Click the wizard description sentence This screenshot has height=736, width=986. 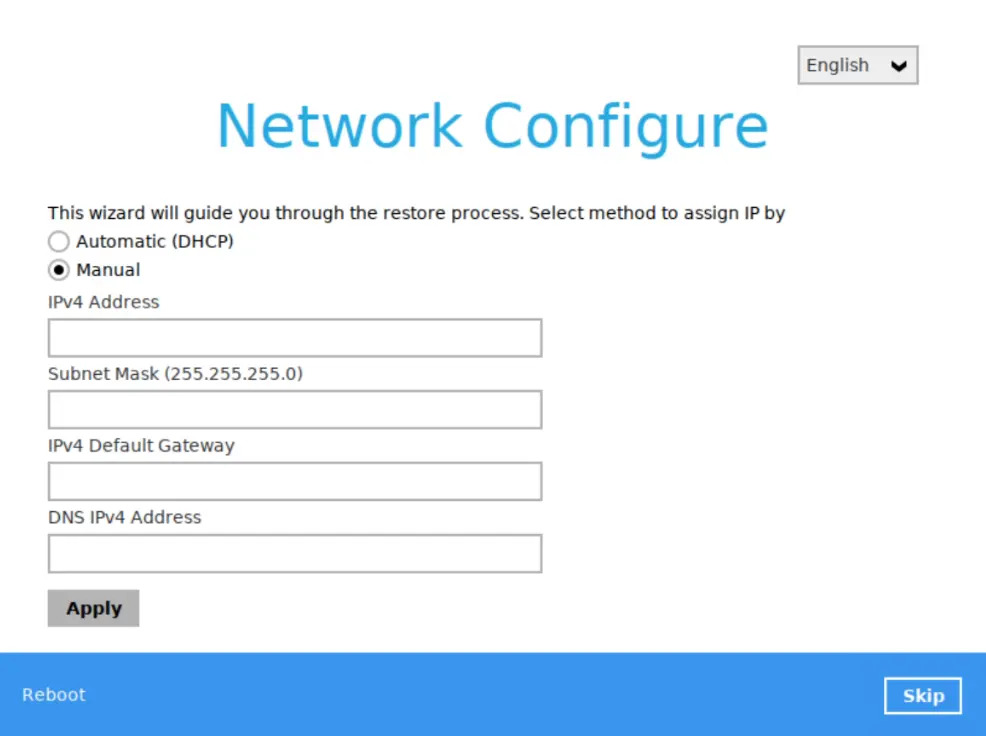pos(416,213)
